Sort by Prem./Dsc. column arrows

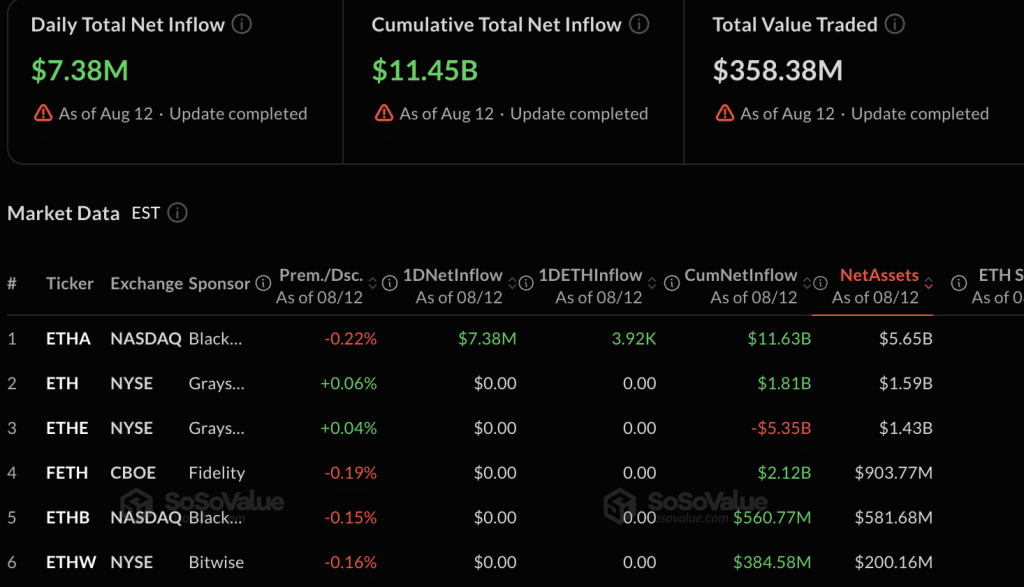tap(372, 283)
